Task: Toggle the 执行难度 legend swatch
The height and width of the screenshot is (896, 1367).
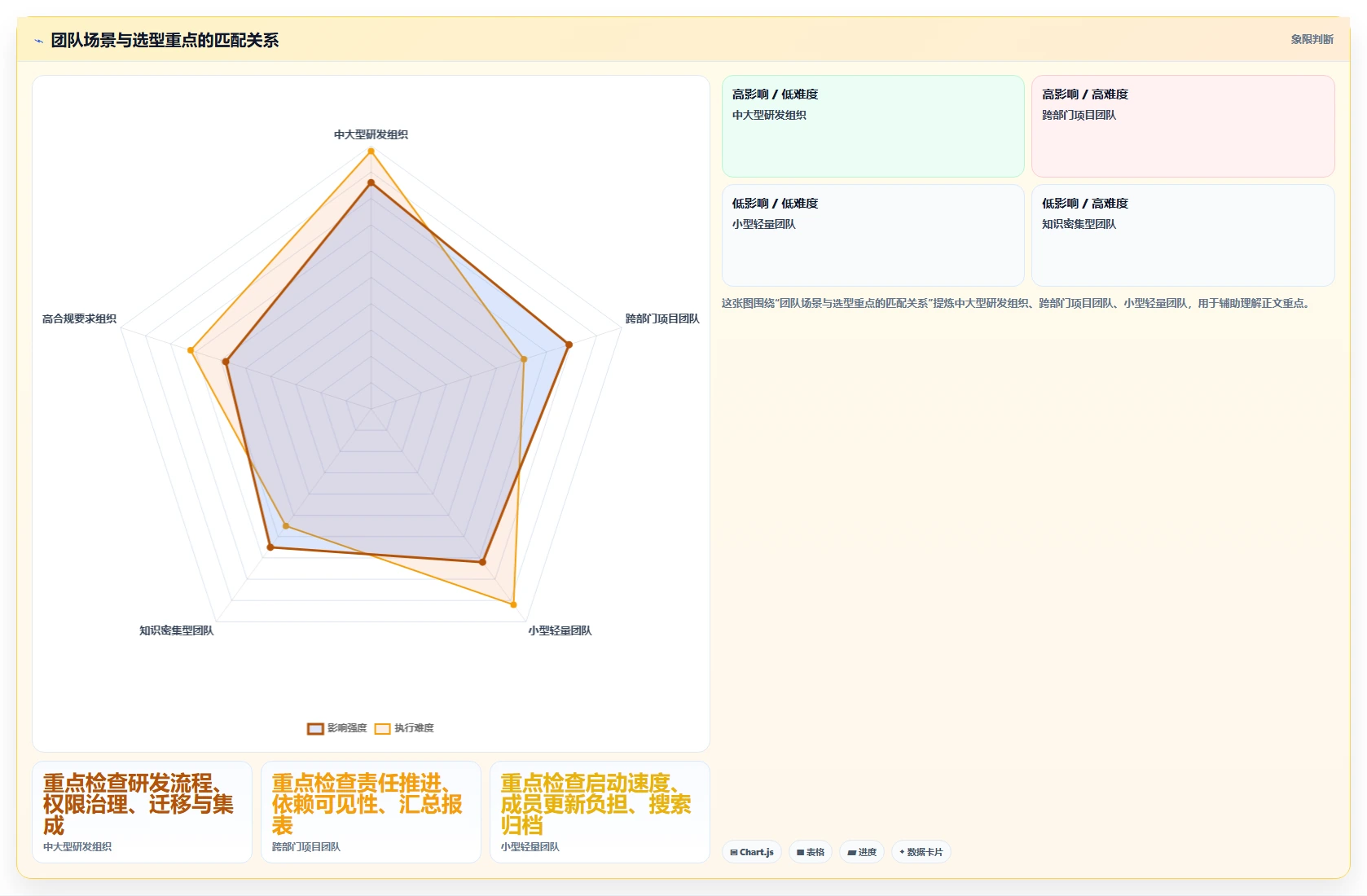Action: (382, 728)
